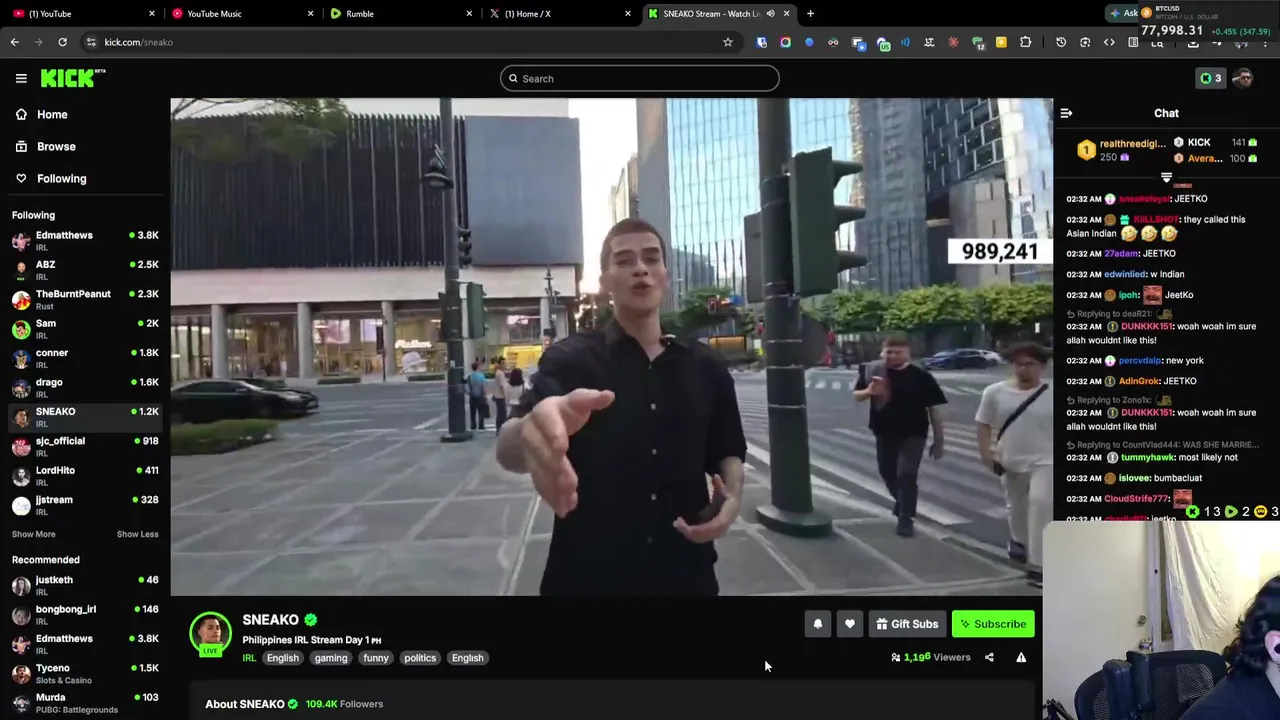Open the LordHito channel
This screenshot has width=1280, height=720.
(85, 475)
